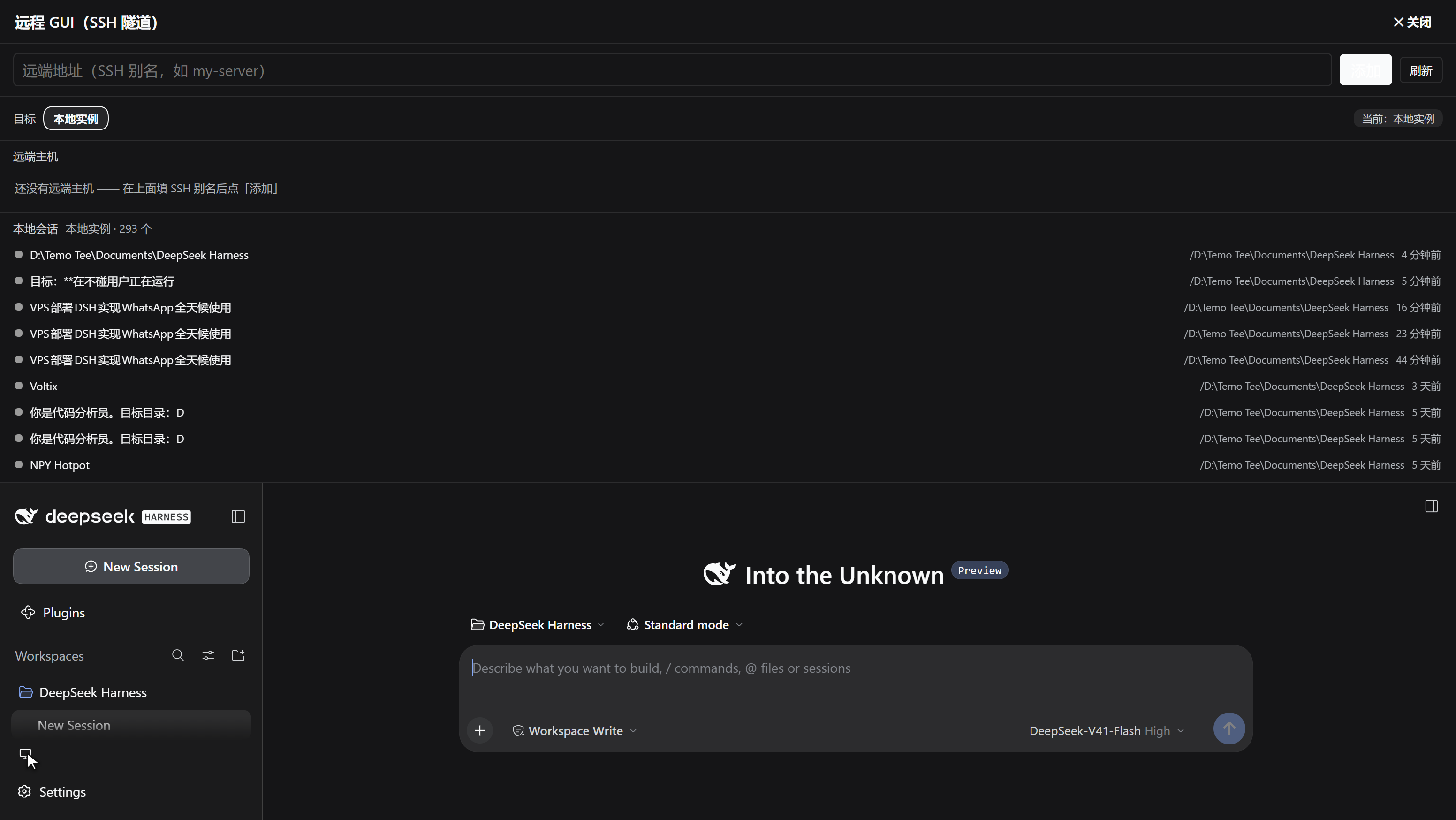Screen dimensions: 1456x820
Task: Open VPS 部署 session from 16 分钟前
Action: point(728,307)
